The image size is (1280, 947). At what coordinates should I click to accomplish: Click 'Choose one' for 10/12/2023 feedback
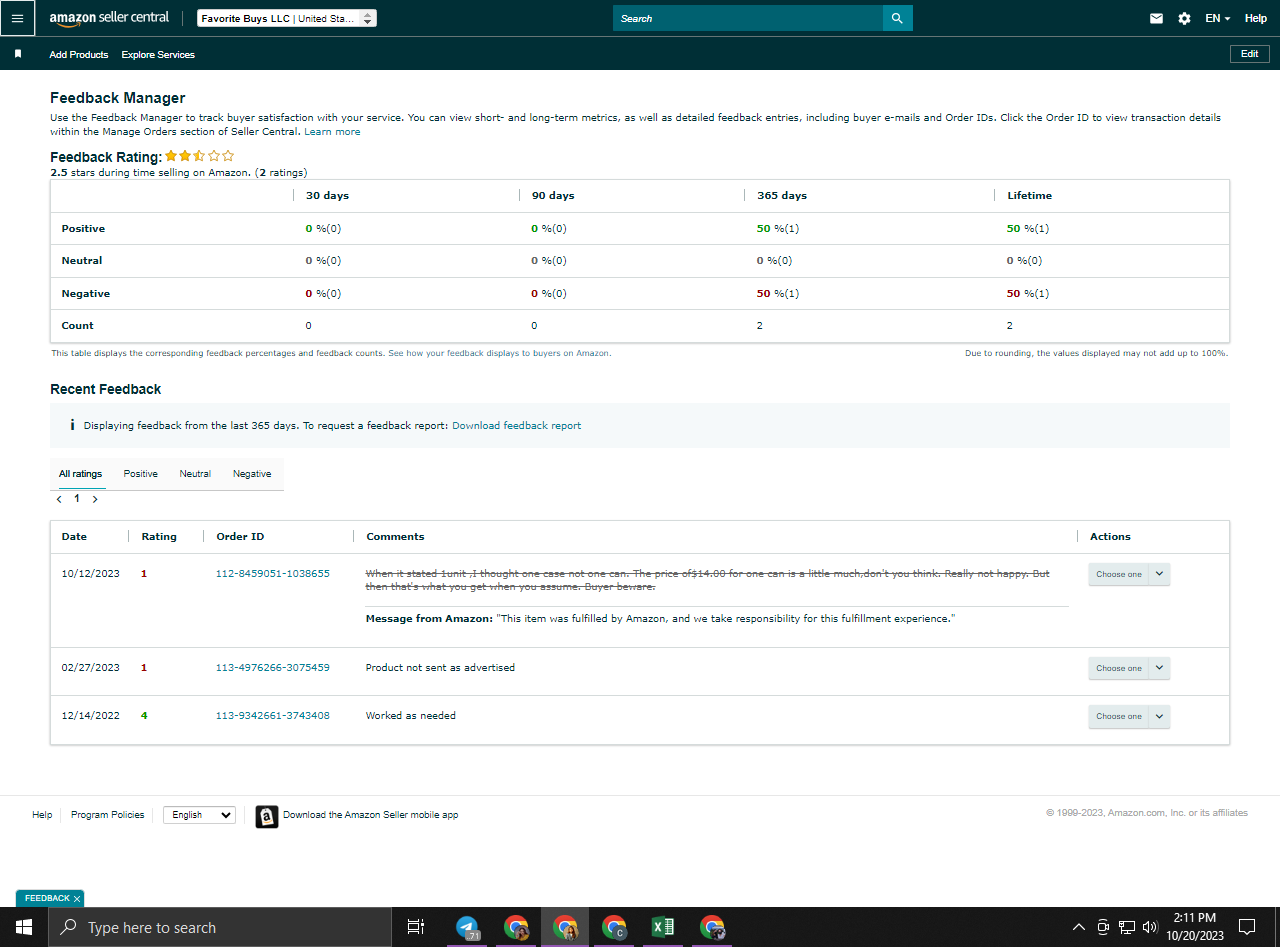point(1118,574)
